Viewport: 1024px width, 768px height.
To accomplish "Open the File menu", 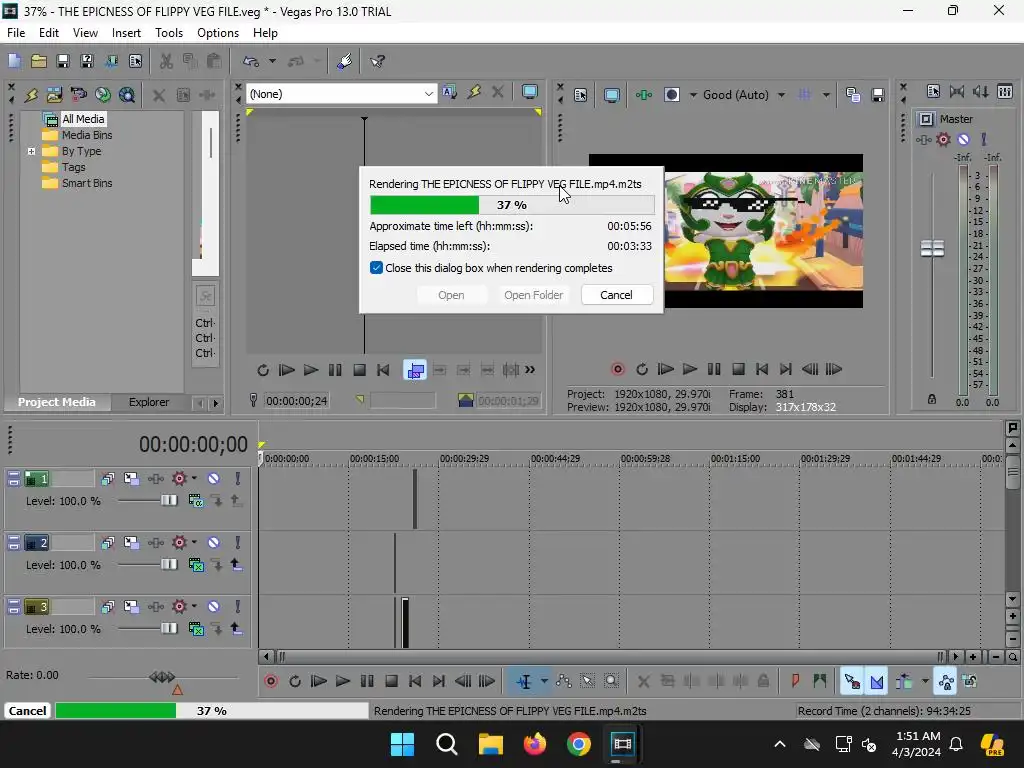I will tap(16, 33).
